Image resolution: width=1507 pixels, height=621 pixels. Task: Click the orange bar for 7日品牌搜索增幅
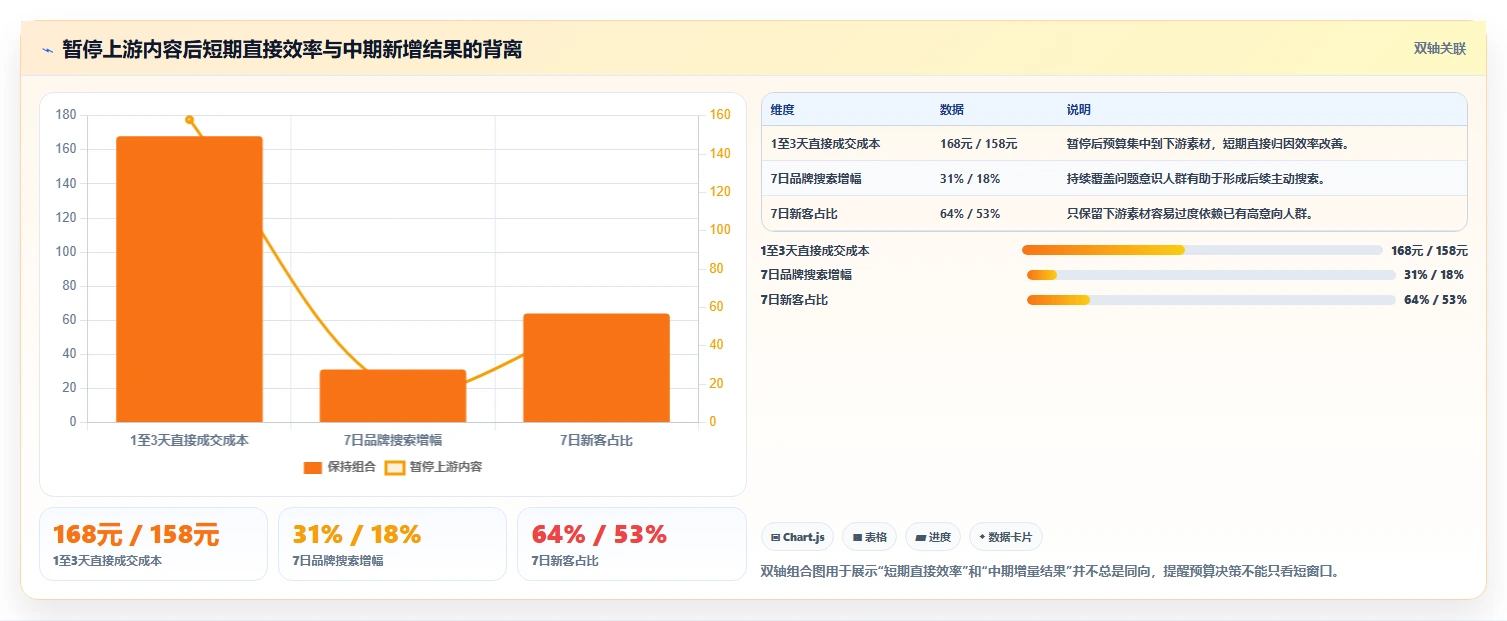click(x=393, y=396)
